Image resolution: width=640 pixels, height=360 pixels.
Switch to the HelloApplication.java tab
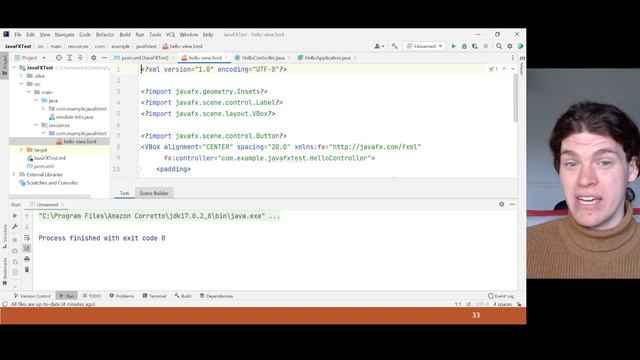(x=327, y=58)
